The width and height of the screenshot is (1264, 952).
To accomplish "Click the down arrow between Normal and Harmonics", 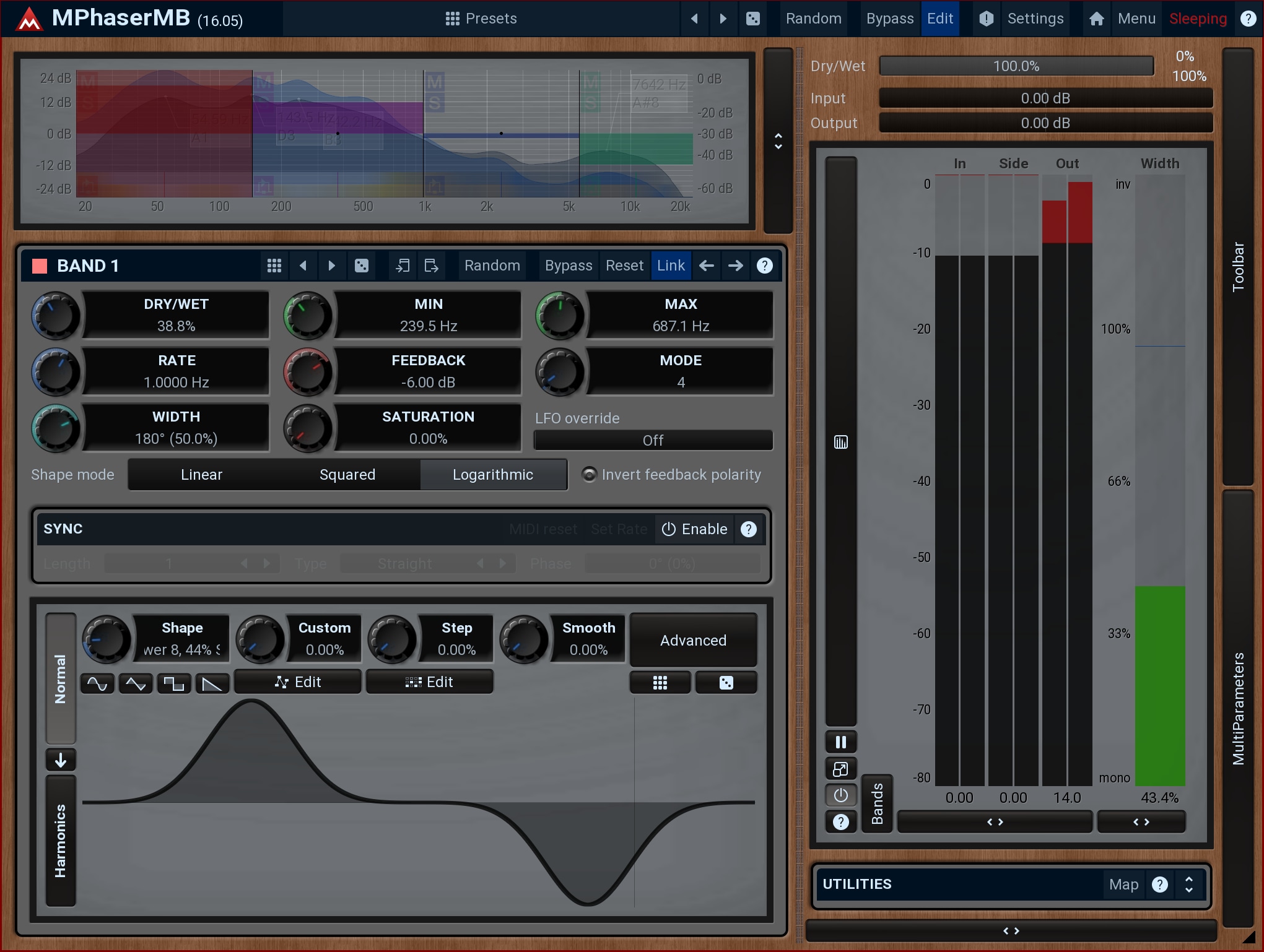I will (x=61, y=760).
